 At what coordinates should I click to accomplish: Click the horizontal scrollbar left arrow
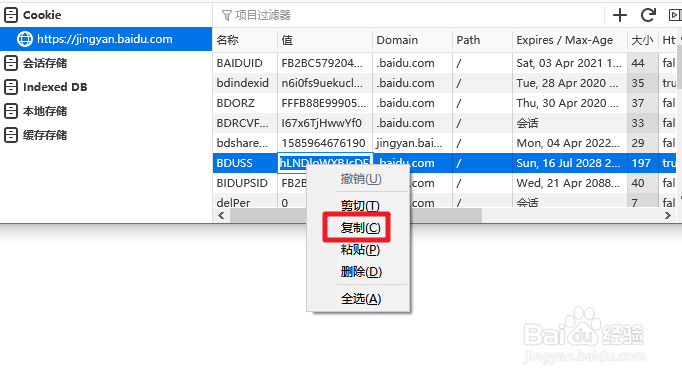tap(221, 216)
